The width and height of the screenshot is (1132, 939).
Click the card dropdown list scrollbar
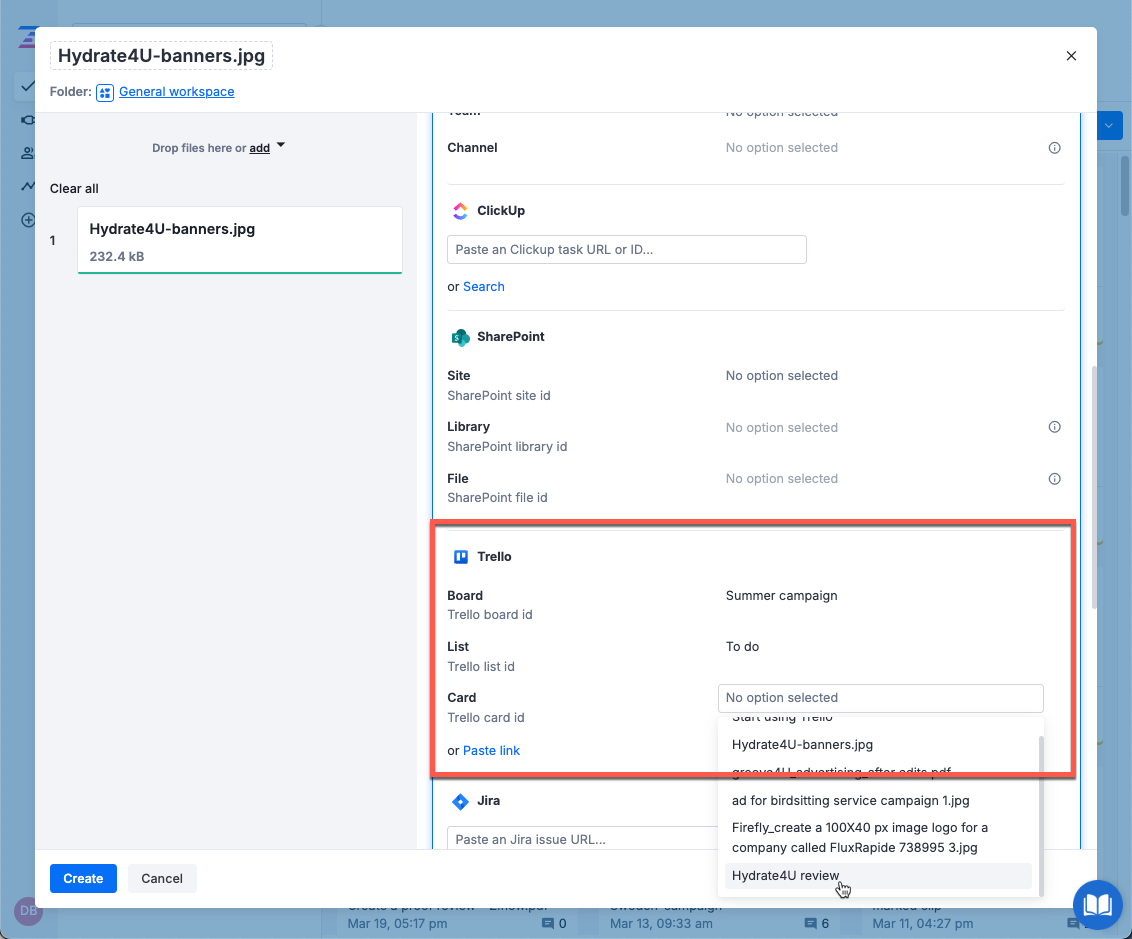click(1041, 816)
